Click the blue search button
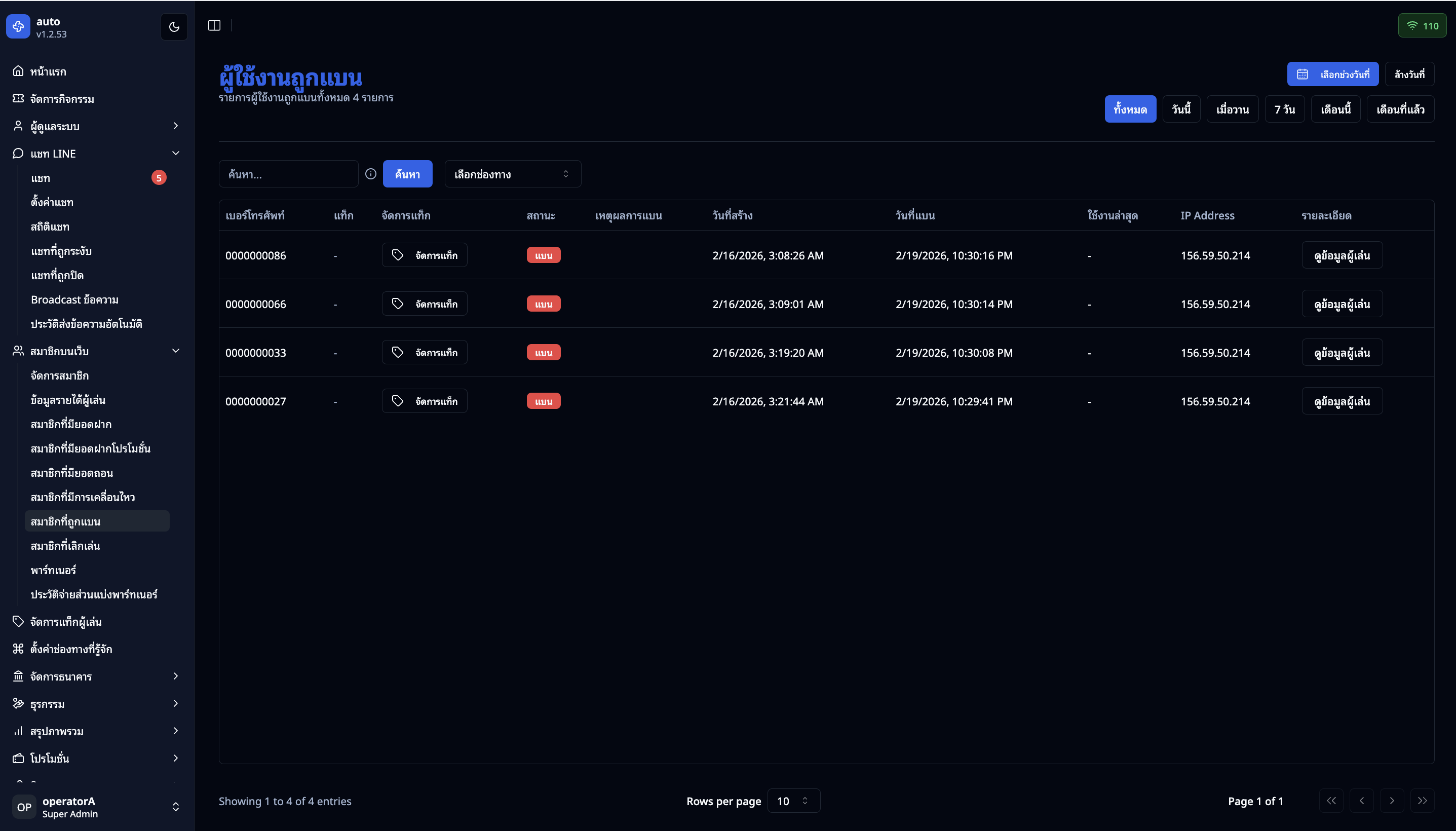The image size is (1456, 831). point(407,174)
